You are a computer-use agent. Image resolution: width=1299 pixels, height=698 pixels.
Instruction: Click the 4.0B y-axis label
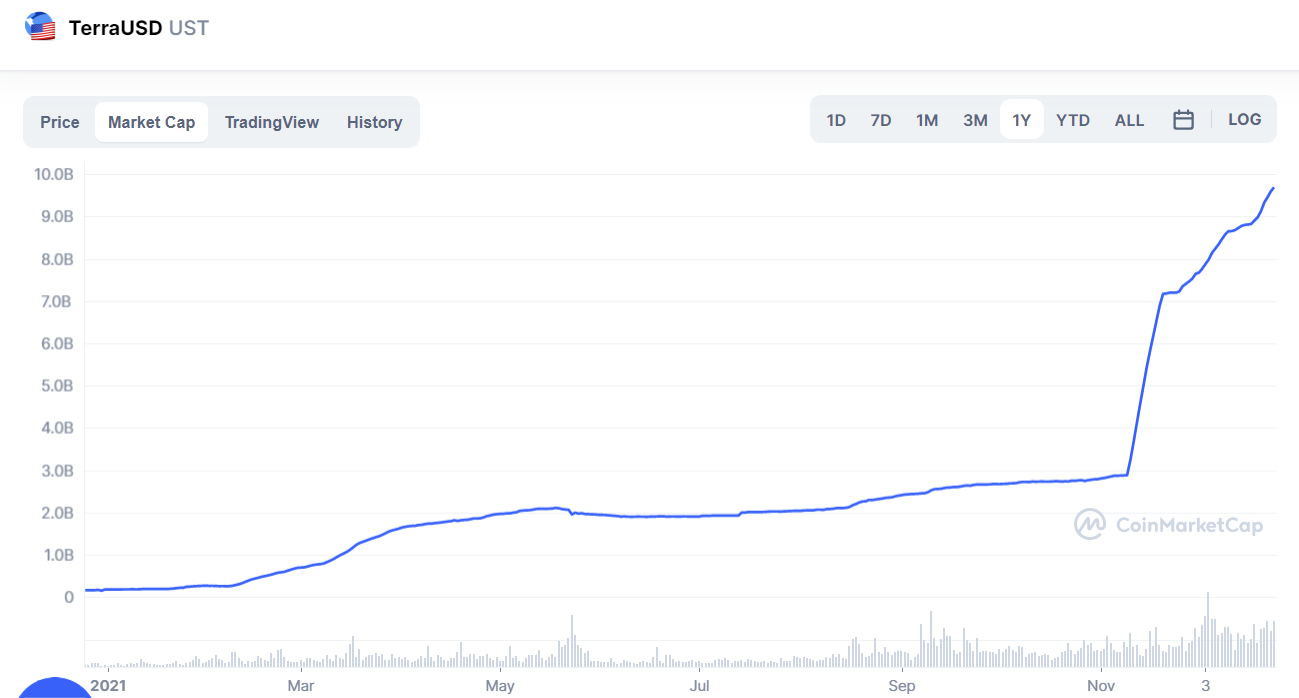click(x=55, y=428)
